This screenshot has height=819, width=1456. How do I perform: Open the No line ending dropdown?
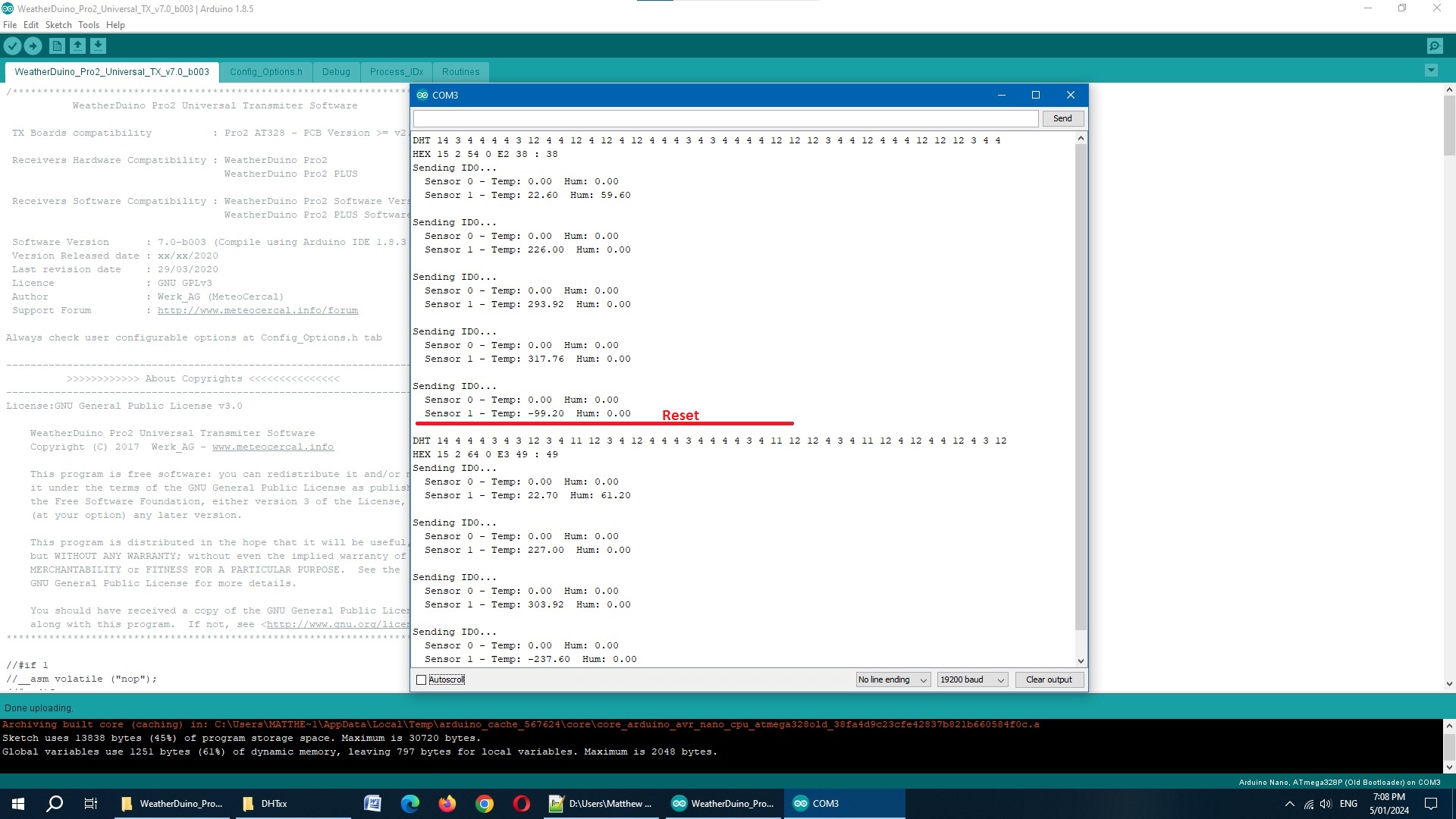pyautogui.click(x=893, y=680)
